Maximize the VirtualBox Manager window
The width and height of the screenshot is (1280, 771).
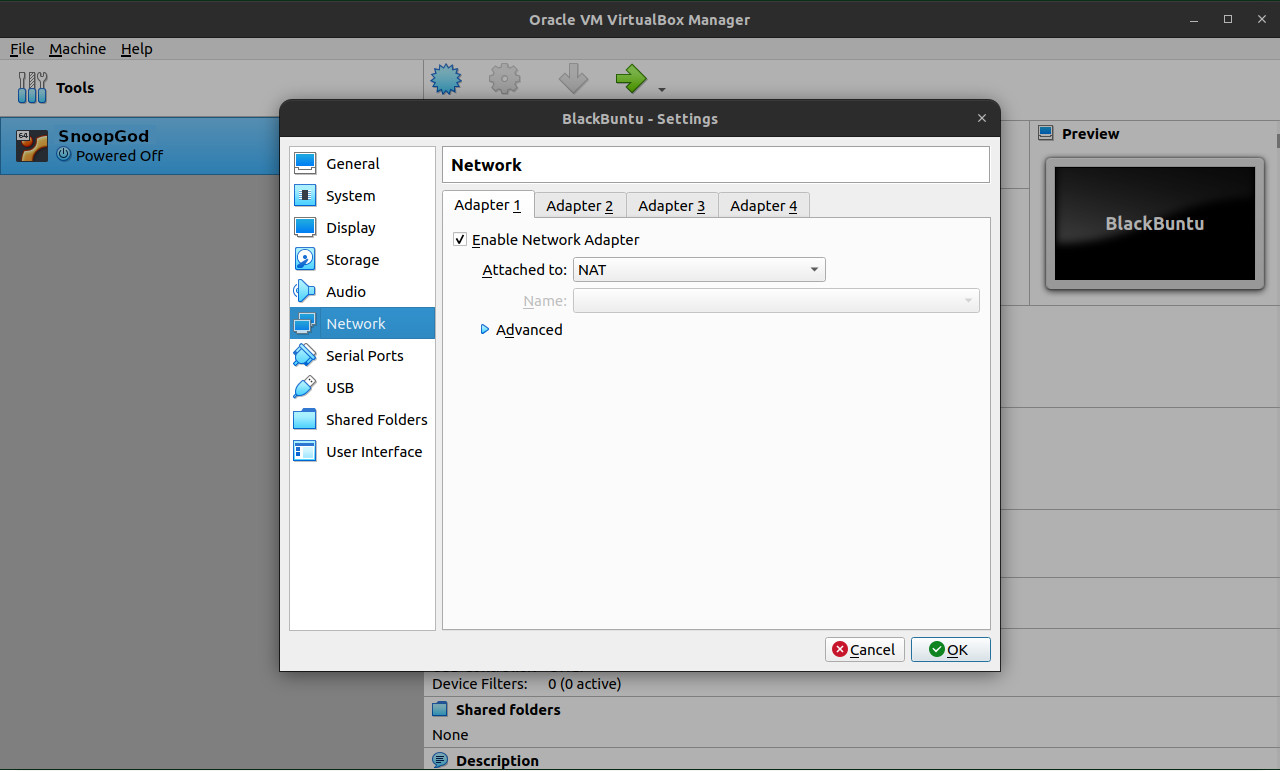click(x=1228, y=19)
